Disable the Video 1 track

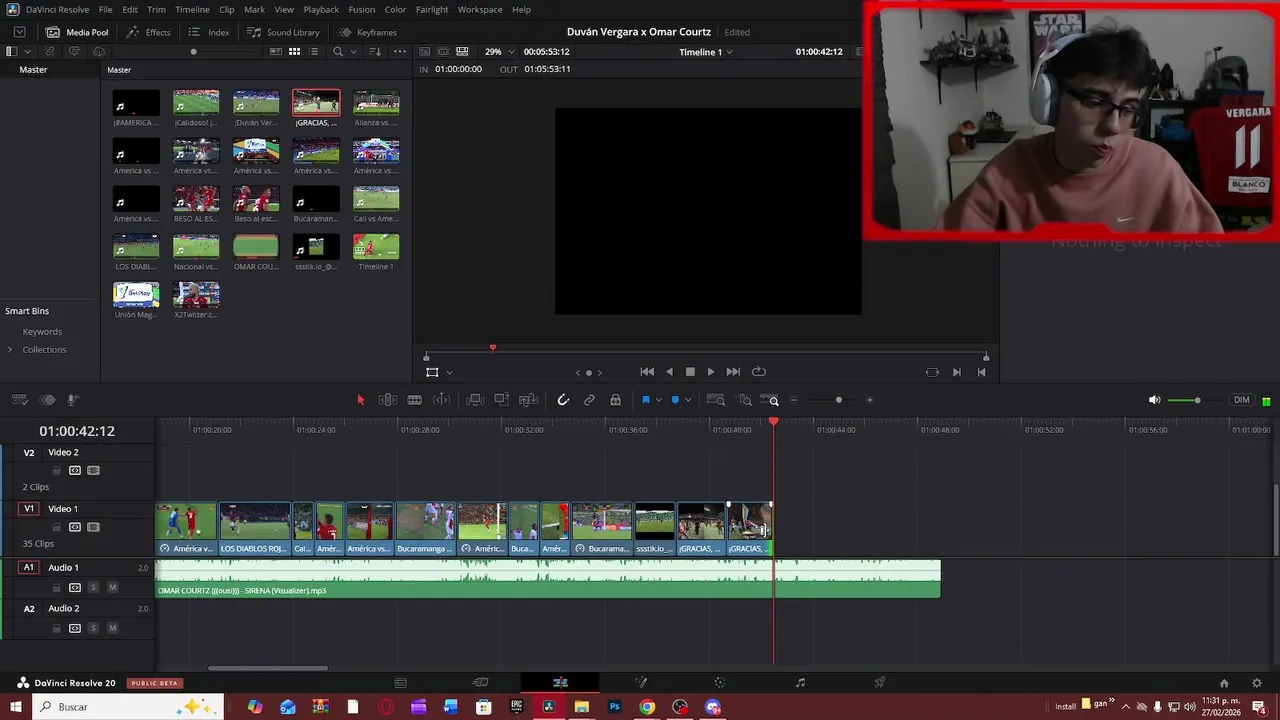pos(93,527)
